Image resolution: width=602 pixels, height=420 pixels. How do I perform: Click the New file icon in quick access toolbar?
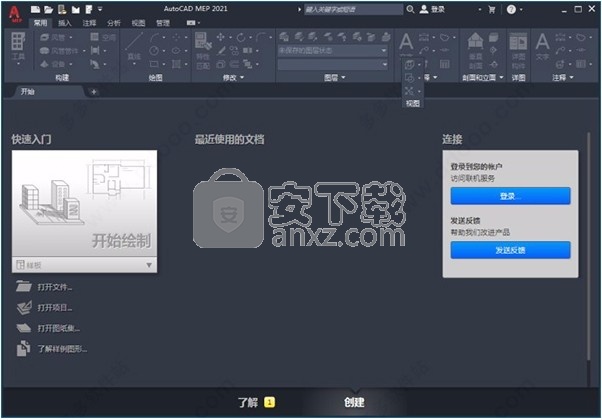[x=35, y=9]
